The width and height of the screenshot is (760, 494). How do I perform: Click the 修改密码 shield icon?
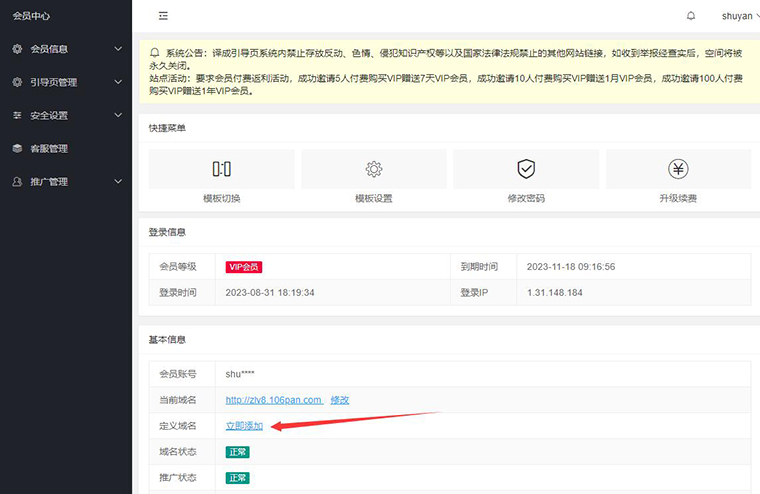[x=526, y=169]
